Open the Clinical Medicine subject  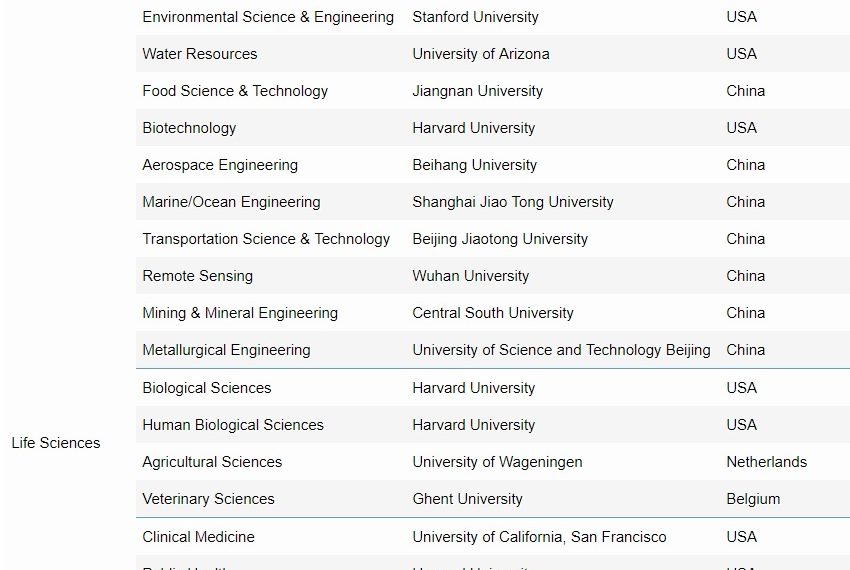pos(198,537)
